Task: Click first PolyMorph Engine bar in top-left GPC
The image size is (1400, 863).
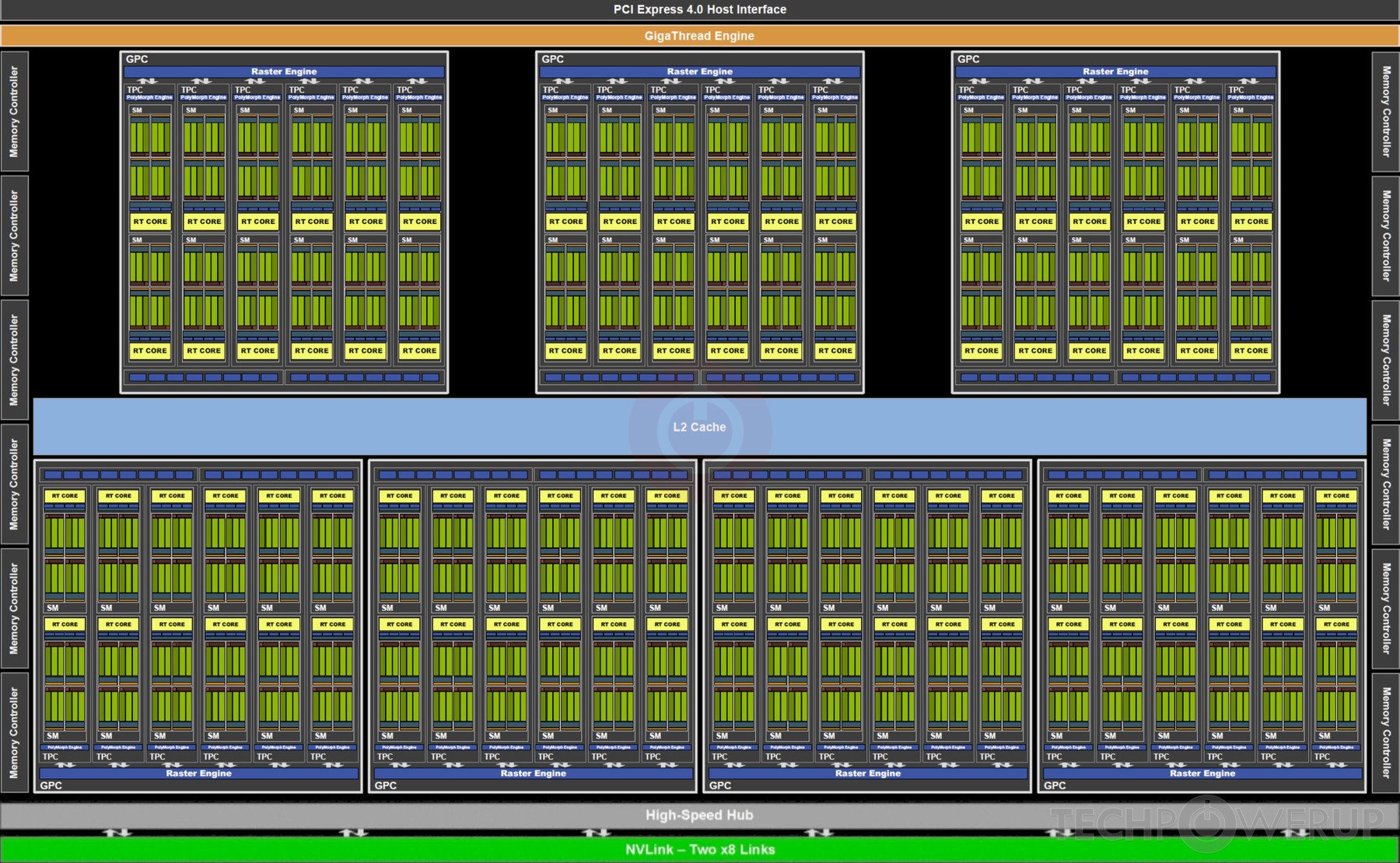Action: pos(149,98)
